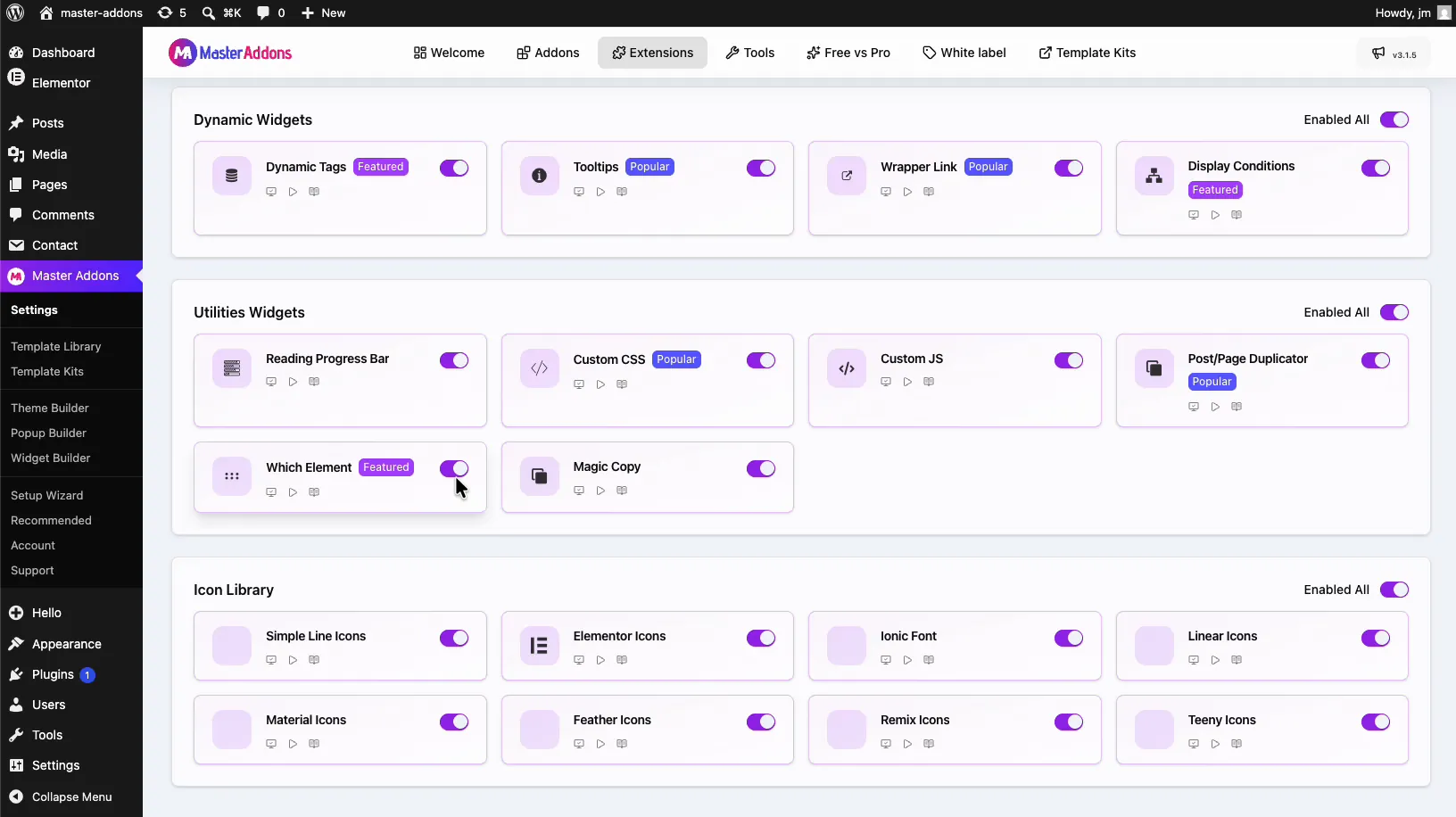This screenshot has height=817, width=1456.
Task: Open White label tab
Action: click(x=964, y=53)
